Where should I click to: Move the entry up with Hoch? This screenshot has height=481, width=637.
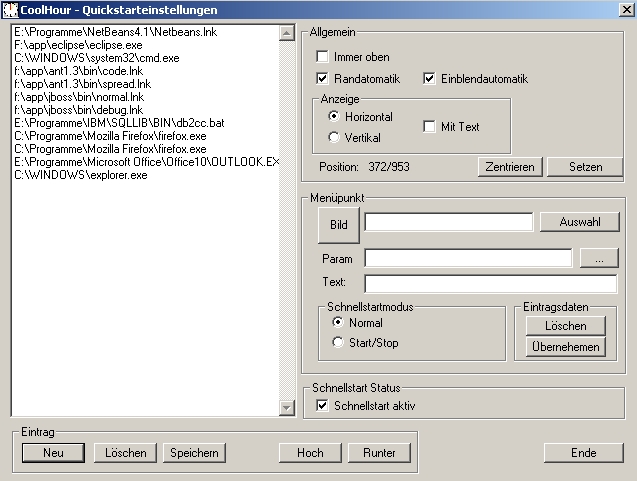[x=310, y=453]
